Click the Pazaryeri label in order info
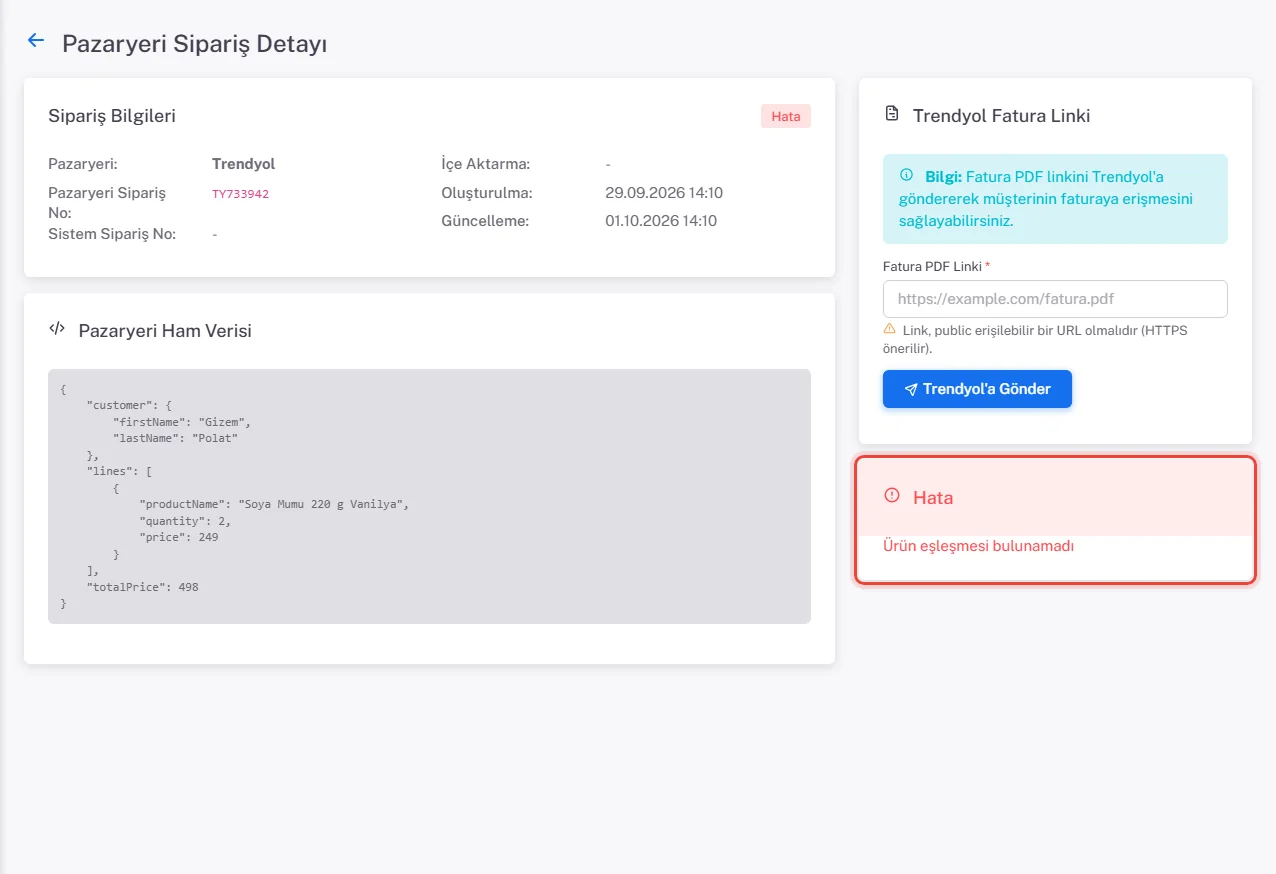 point(83,164)
